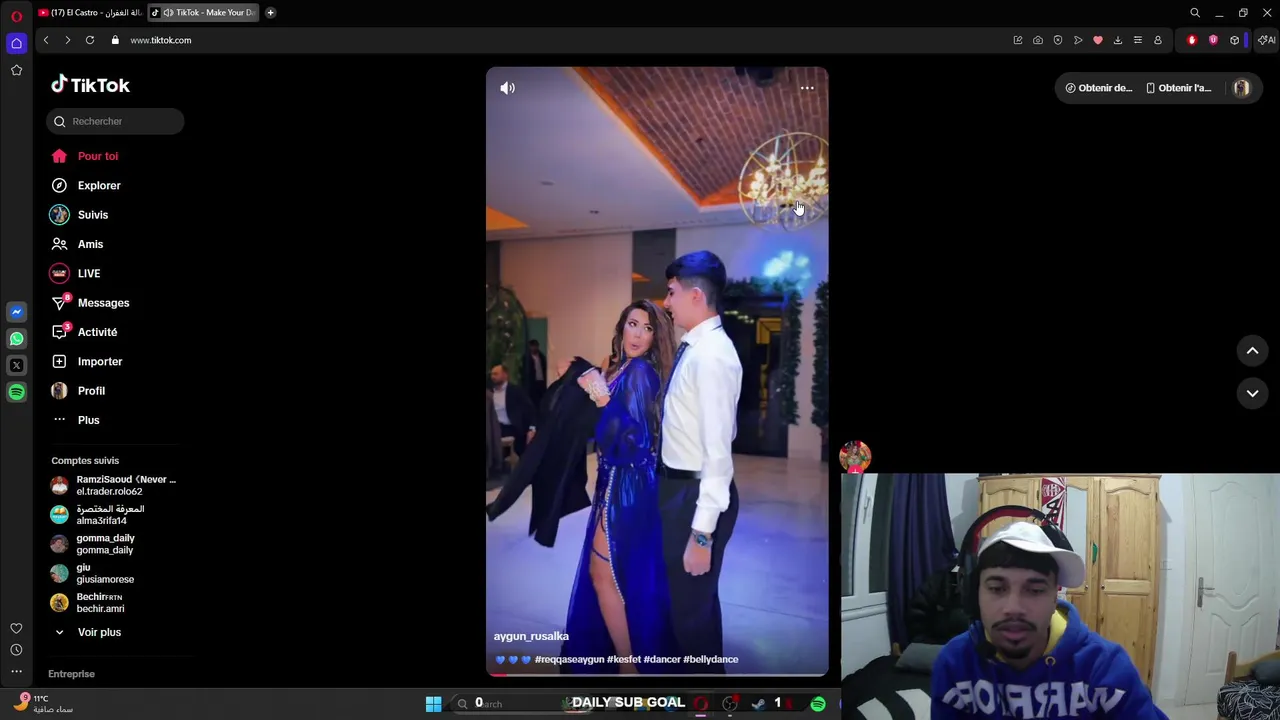Go forward in the browser
This screenshot has height=720, width=1280.
click(x=68, y=40)
